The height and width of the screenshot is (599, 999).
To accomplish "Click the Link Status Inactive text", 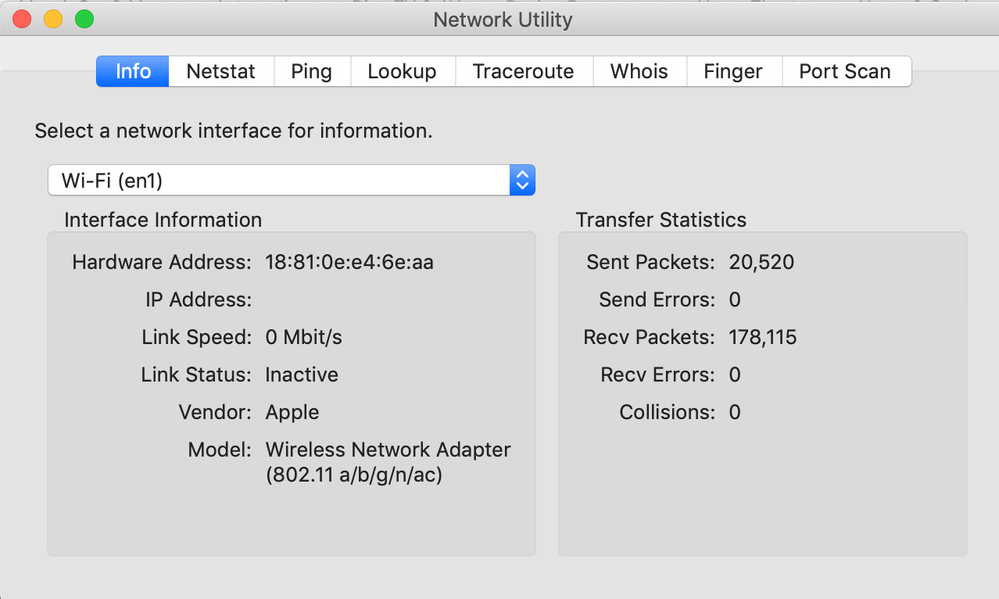I will click(302, 375).
